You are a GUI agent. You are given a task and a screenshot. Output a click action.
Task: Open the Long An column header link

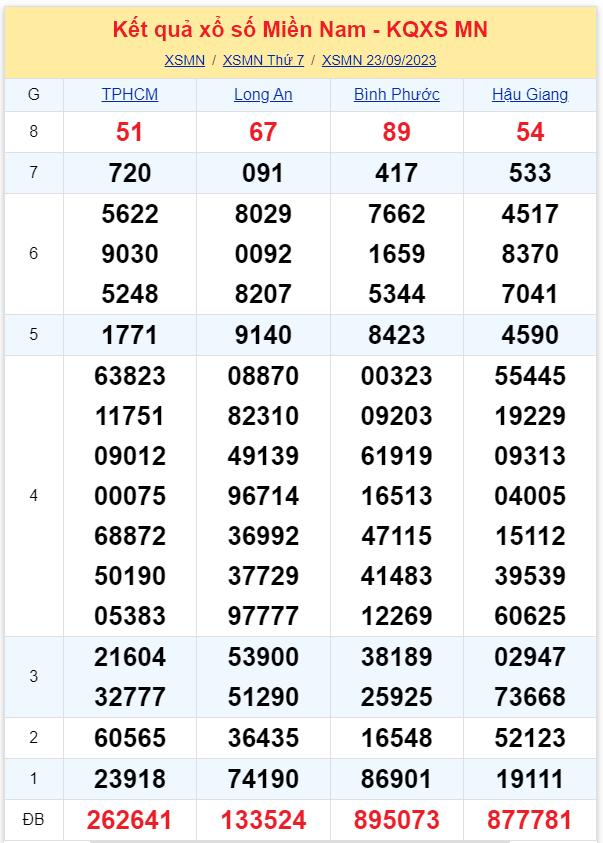(x=263, y=95)
